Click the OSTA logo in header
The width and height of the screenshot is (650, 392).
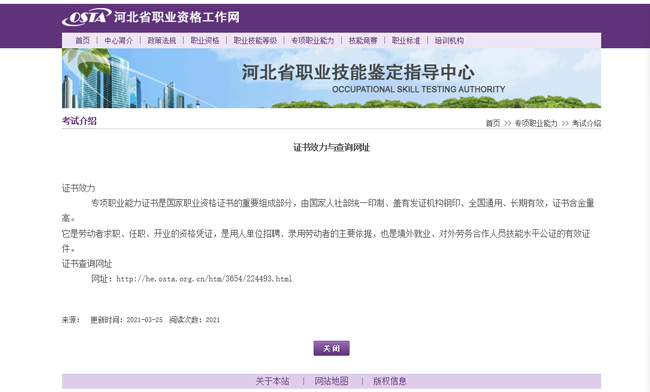click(87, 17)
